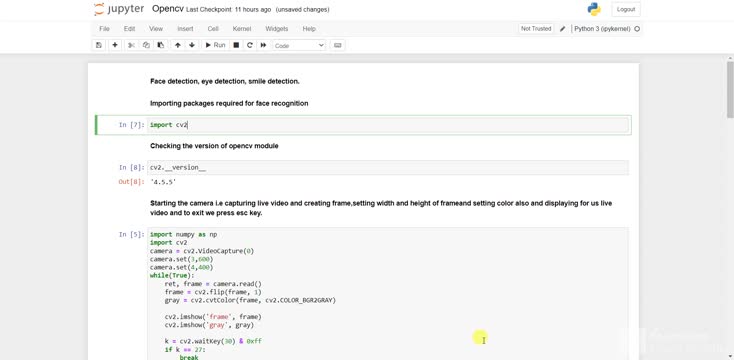Toggle the Not Trusted notebook indicator
This screenshot has height=360, width=734.
[x=536, y=29]
